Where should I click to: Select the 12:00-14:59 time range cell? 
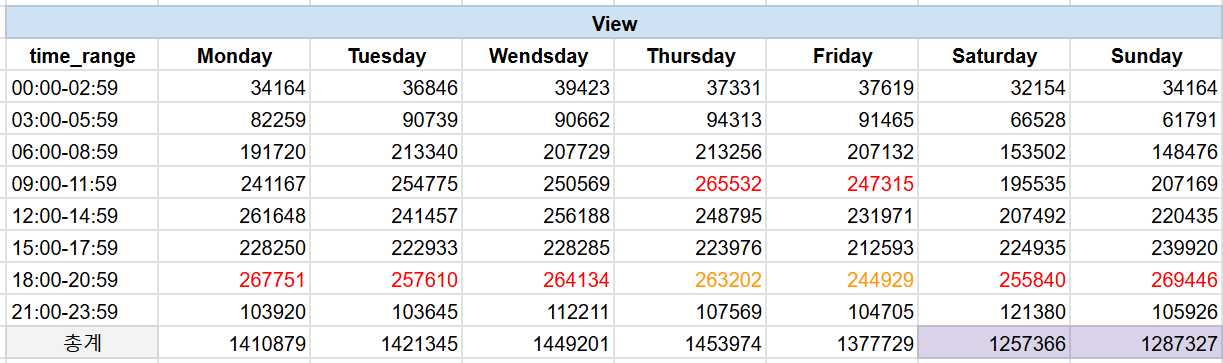pos(82,216)
